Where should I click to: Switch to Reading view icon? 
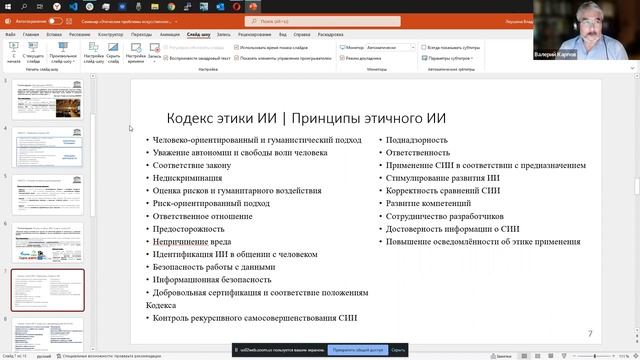click(551, 356)
